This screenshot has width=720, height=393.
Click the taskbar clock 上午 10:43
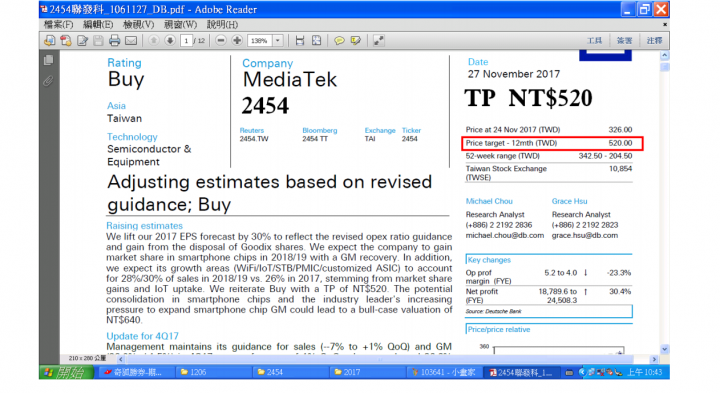click(x=645, y=372)
